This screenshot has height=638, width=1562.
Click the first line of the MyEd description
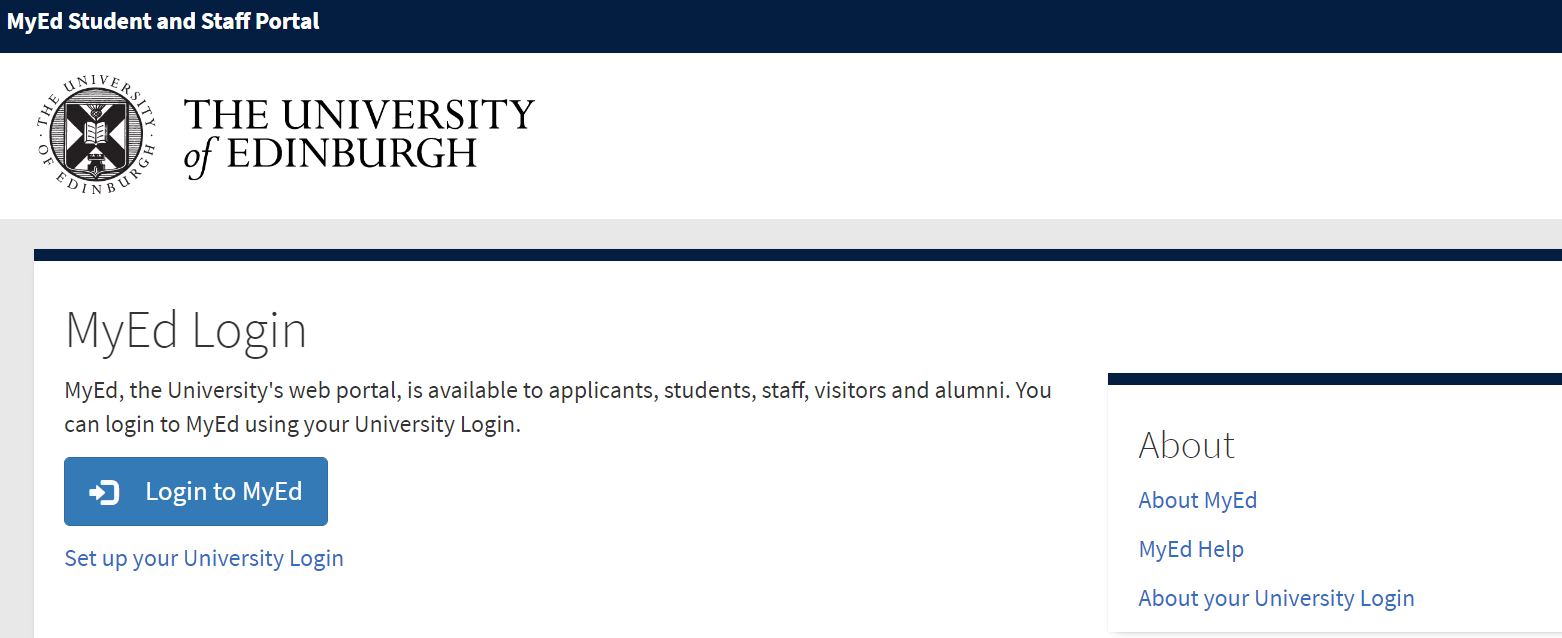[557, 390]
